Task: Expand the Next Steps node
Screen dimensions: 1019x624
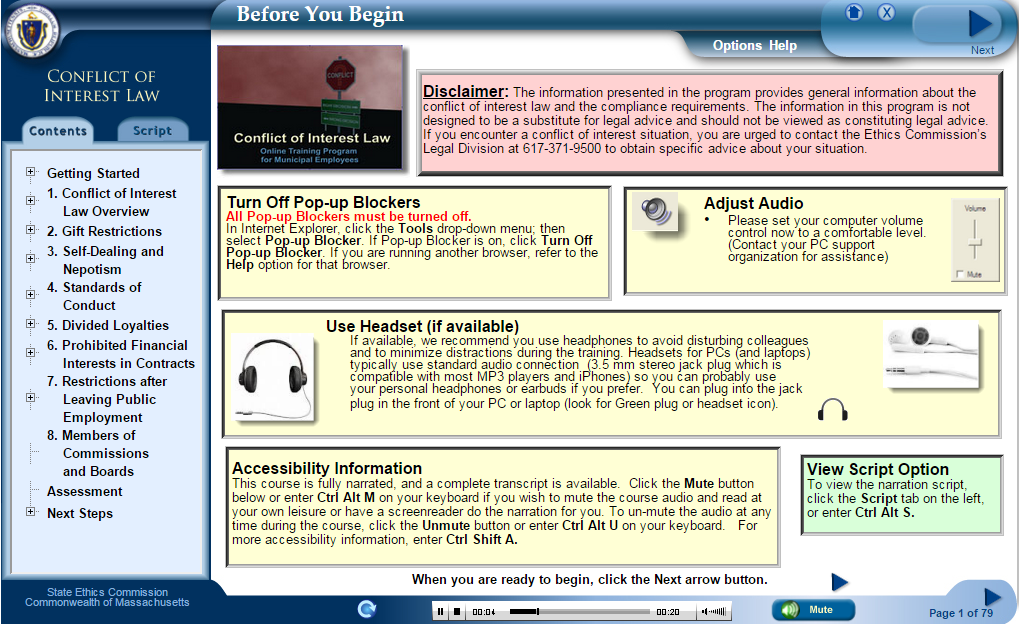Action: [31, 512]
